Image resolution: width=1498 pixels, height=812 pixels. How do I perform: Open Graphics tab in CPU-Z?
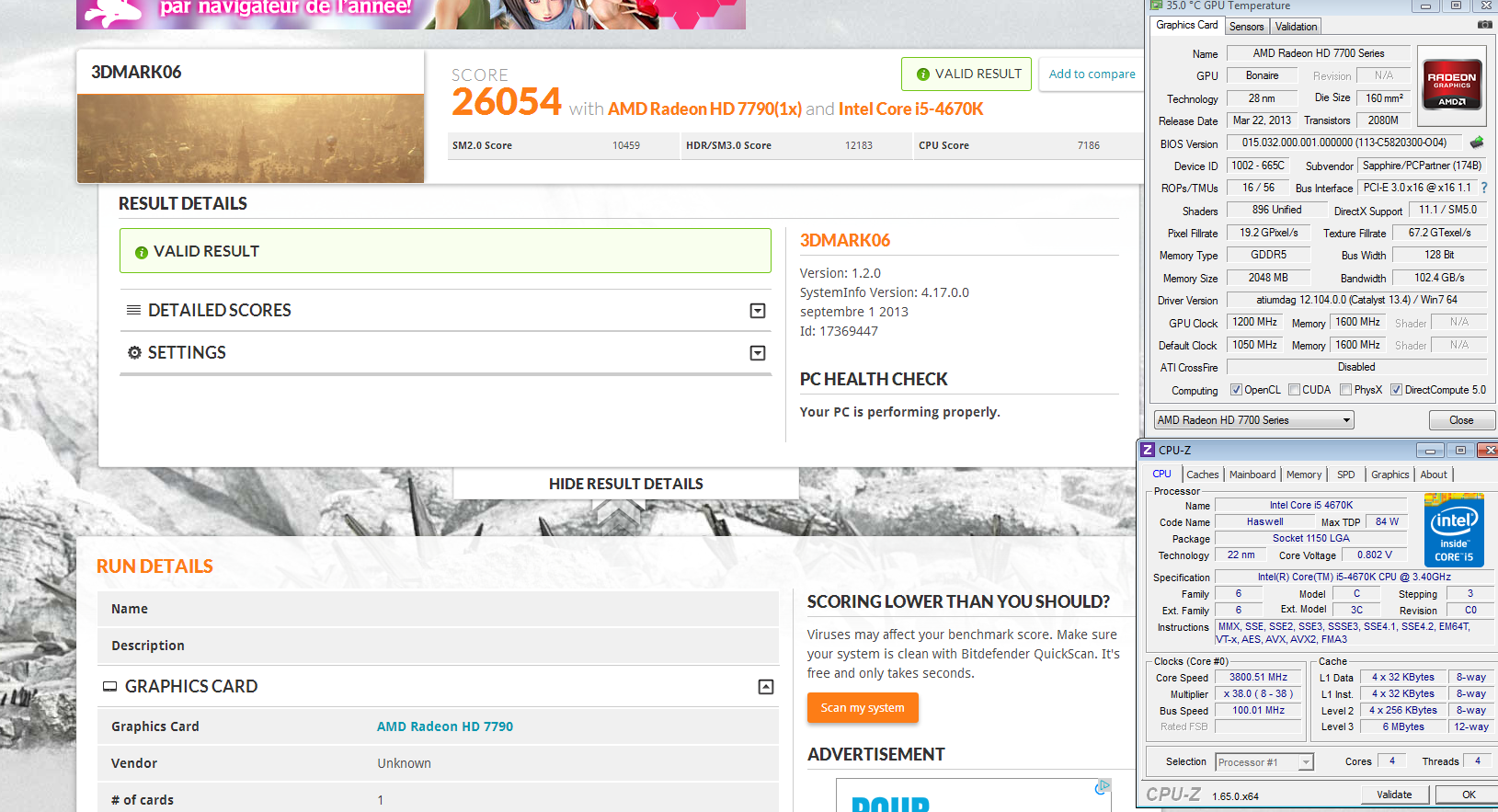click(1389, 475)
